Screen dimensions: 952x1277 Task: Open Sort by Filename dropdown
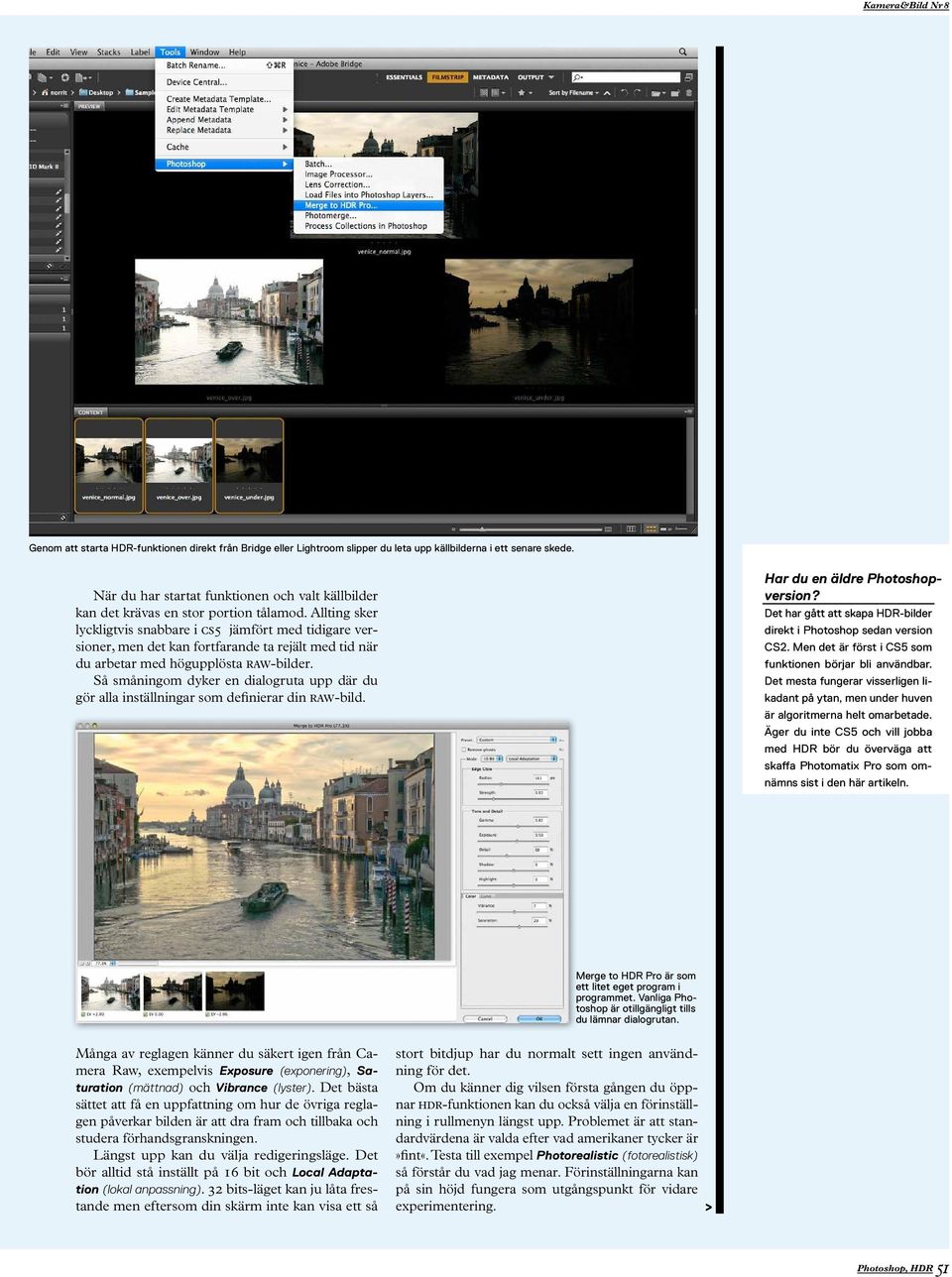click(x=573, y=93)
